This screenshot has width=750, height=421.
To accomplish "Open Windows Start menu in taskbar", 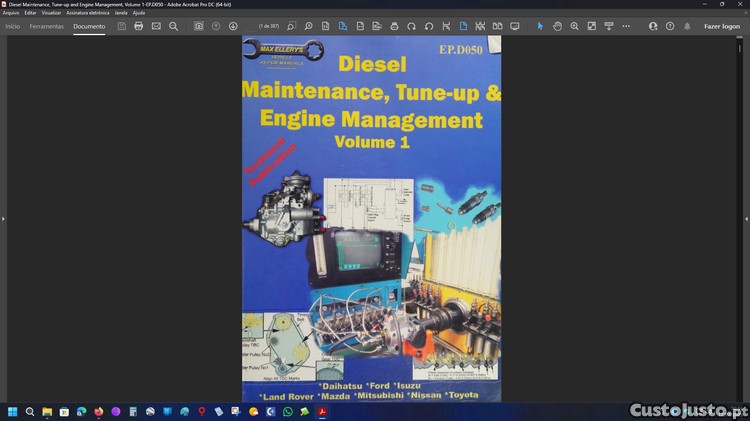I will (13, 411).
